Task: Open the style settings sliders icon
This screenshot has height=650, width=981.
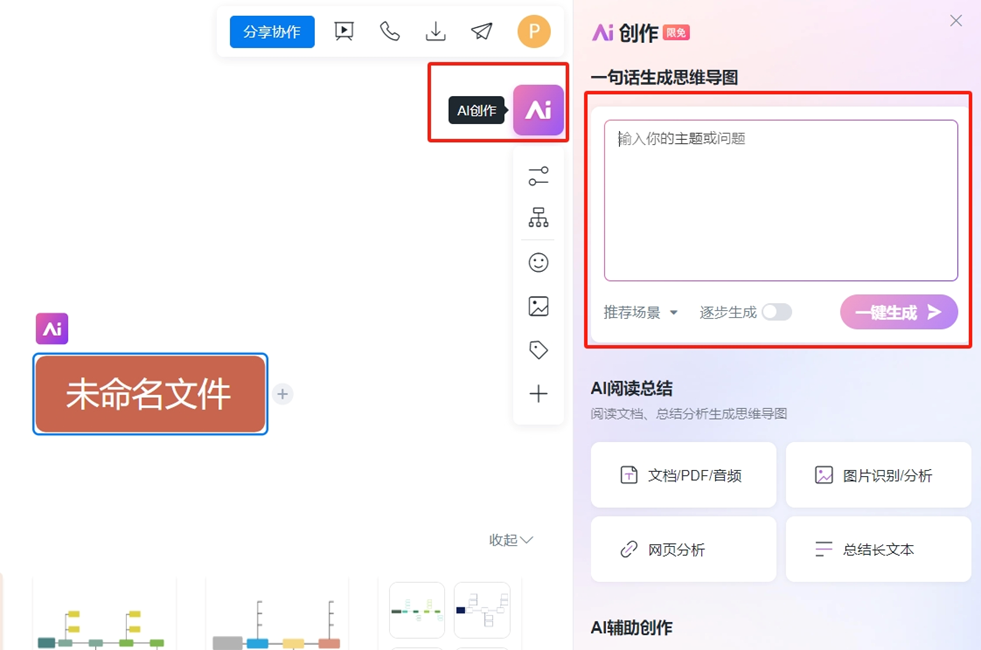Action: 538,176
